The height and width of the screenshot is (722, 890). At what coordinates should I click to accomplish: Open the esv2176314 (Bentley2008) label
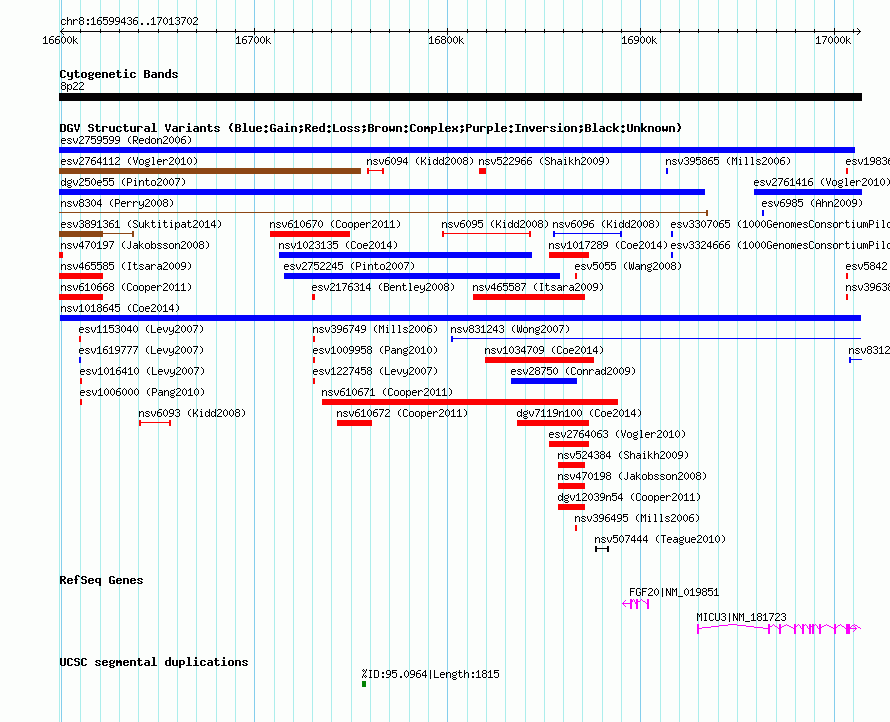[383, 287]
